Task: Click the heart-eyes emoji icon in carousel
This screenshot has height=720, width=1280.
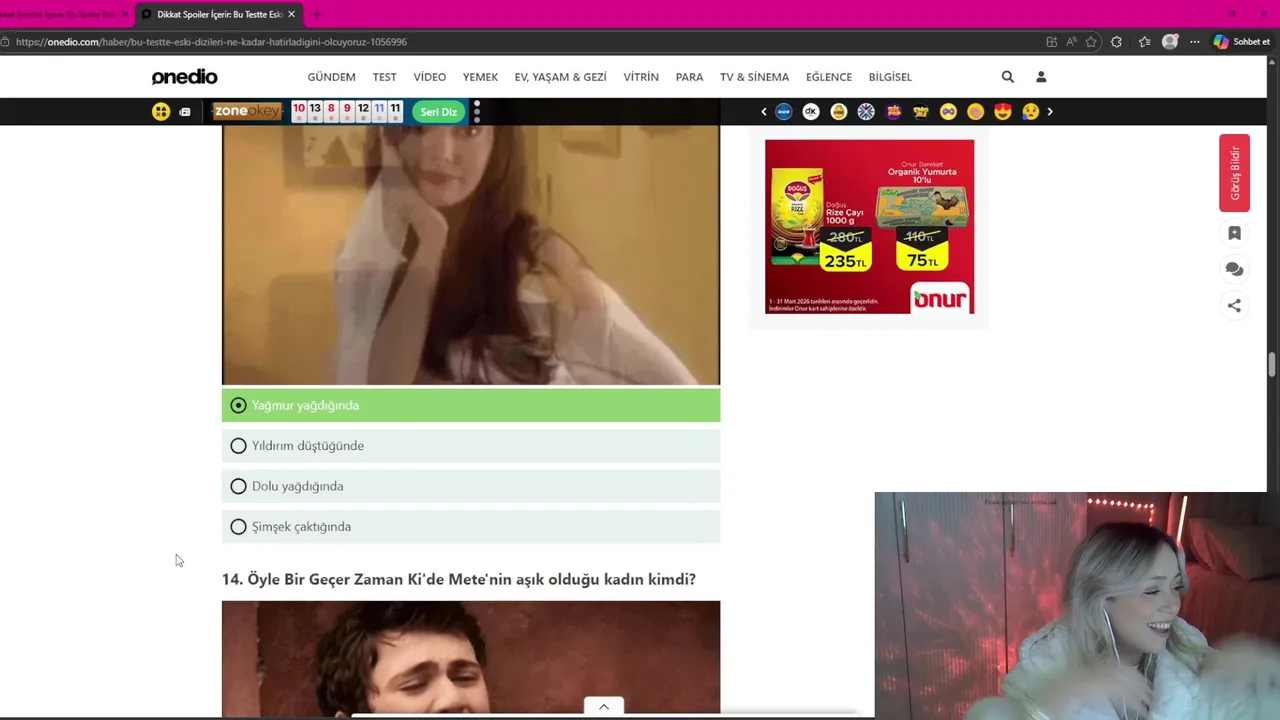Action: [1003, 112]
